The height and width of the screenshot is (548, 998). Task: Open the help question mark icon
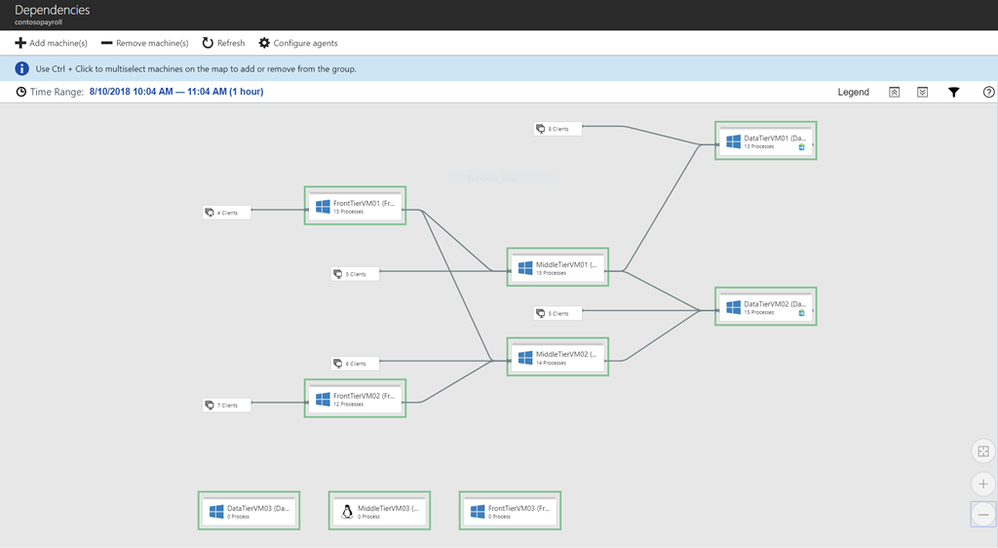(x=988, y=92)
